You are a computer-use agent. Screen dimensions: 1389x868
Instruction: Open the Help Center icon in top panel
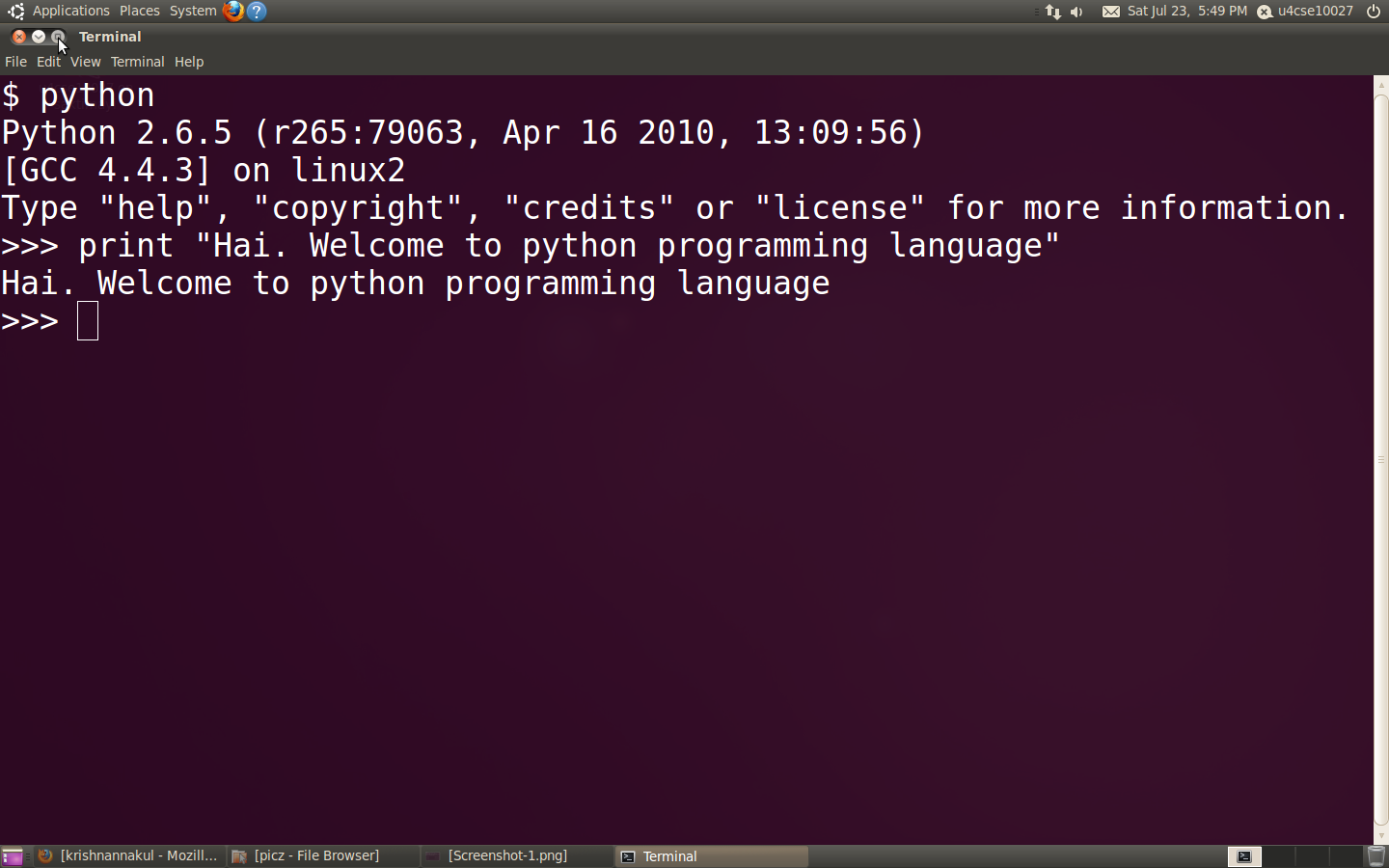click(257, 11)
